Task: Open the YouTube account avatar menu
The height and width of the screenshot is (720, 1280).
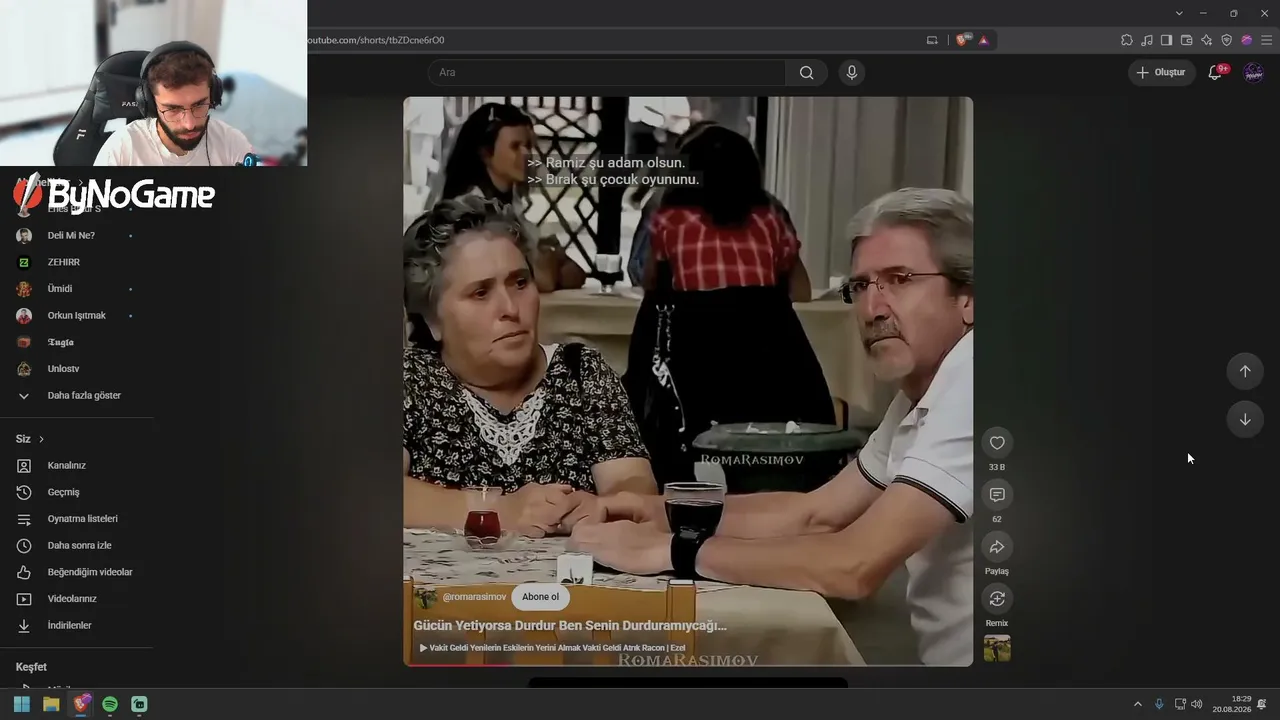Action: click(x=1253, y=72)
